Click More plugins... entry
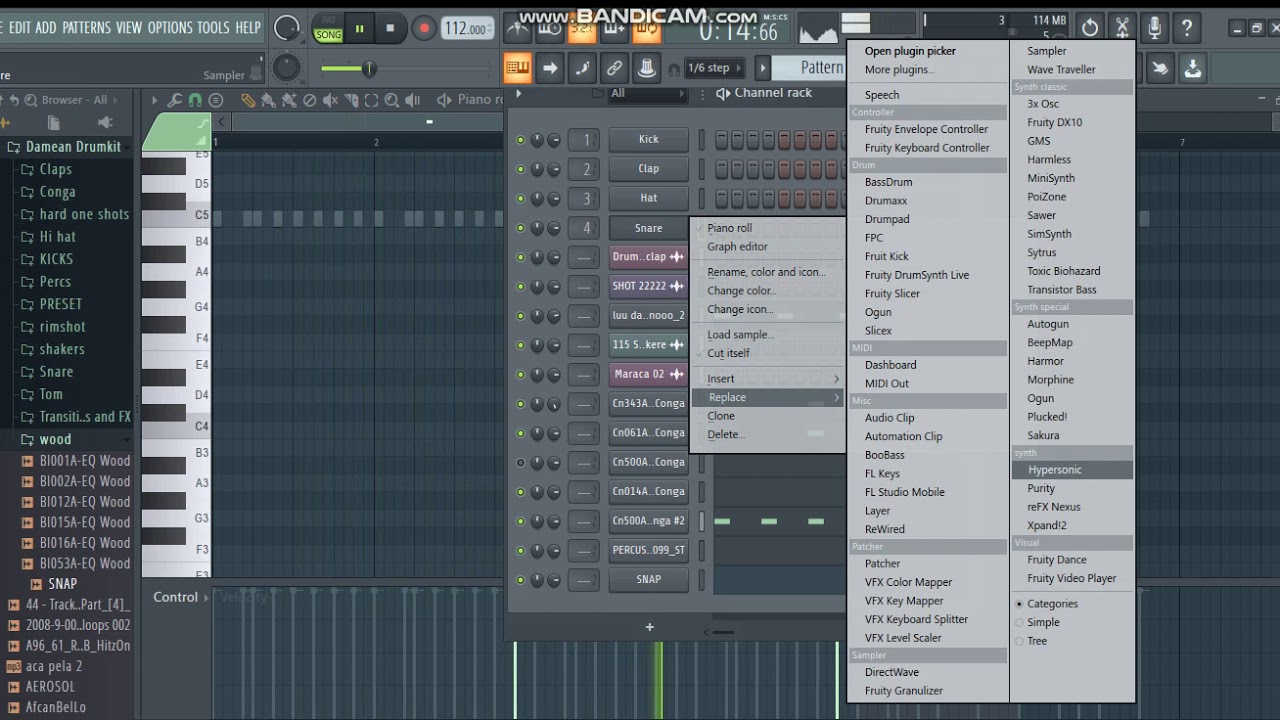 click(x=899, y=70)
